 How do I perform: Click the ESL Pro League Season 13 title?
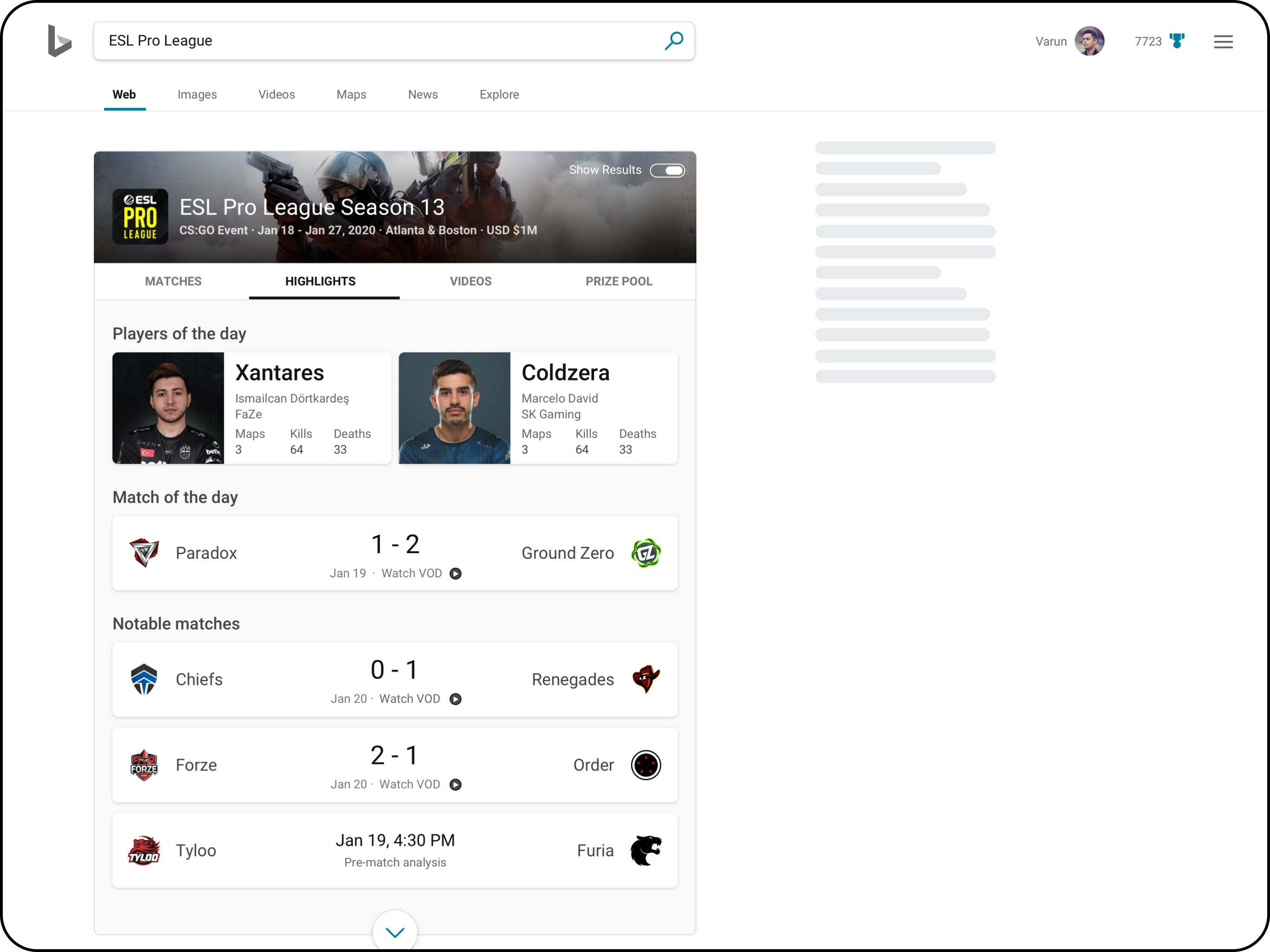coord(312,207)
